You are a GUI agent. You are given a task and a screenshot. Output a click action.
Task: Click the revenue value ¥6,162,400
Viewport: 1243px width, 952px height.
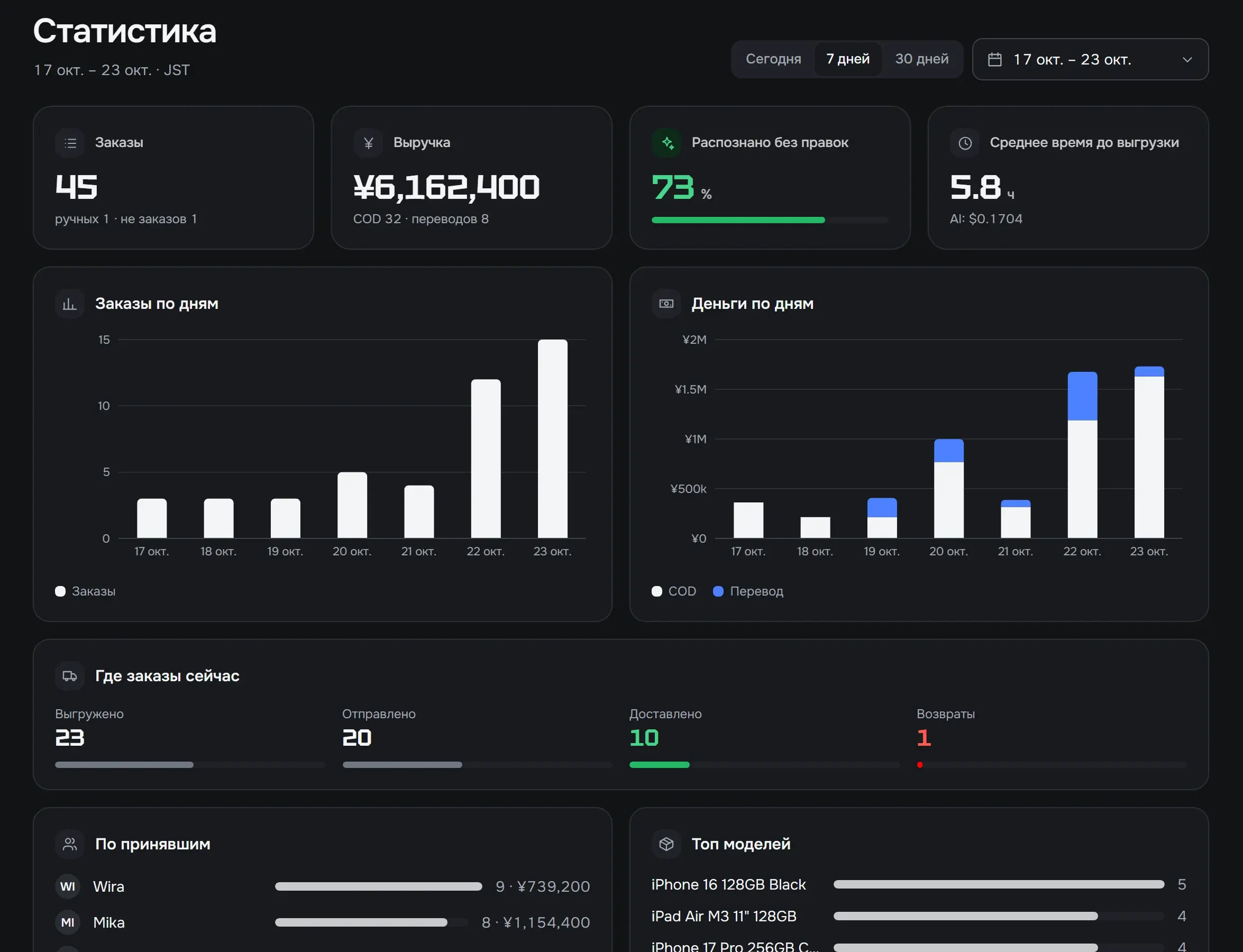click(x=446, y=187)
